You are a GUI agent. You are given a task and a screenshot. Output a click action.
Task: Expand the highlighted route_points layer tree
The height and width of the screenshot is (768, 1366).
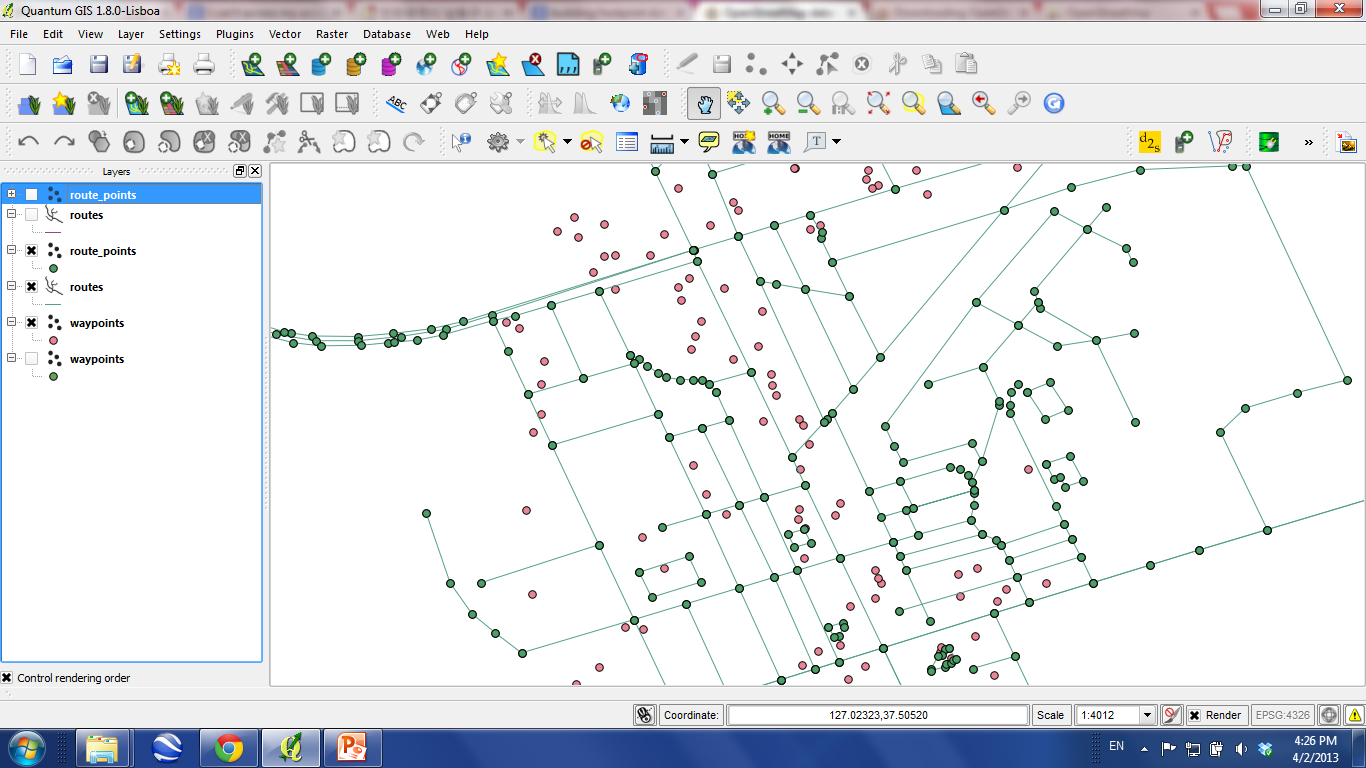(11, 194)
